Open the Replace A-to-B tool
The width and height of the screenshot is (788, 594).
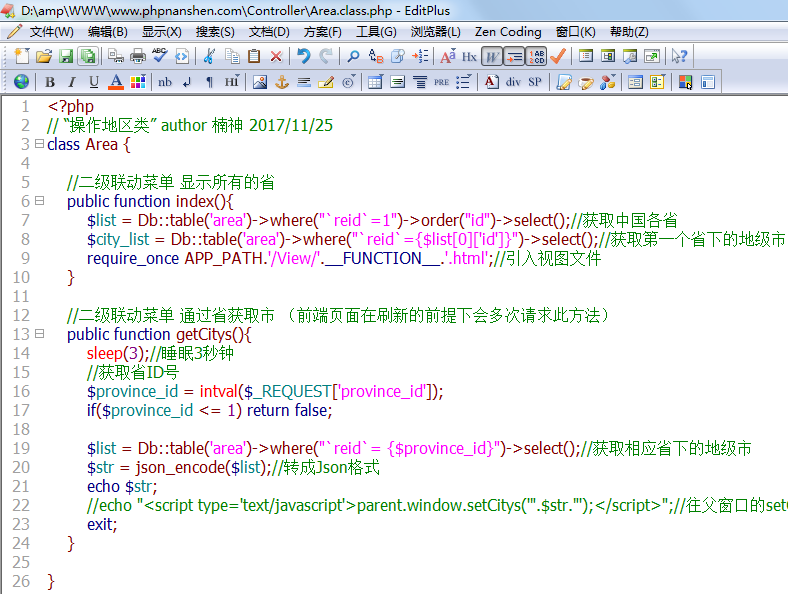375,56
